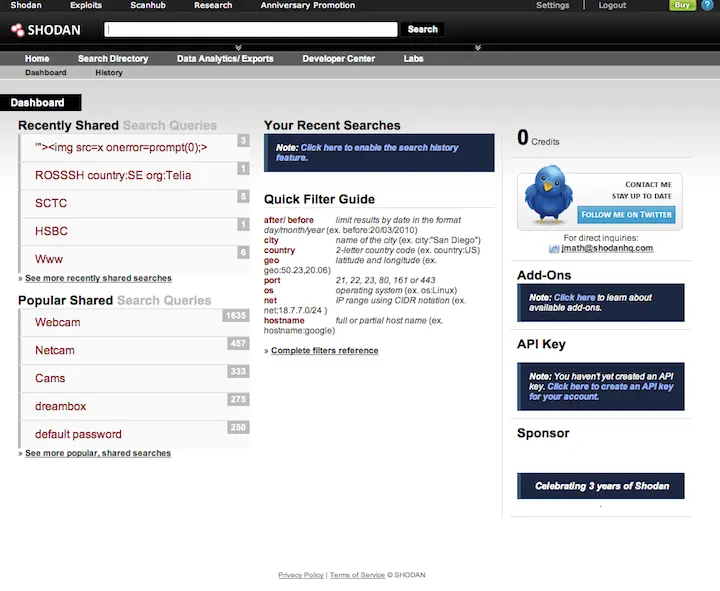720x591 pixels.
Task: Click the 250 badge beside default password
Action: pyautogui.click(x=238, y=427)
